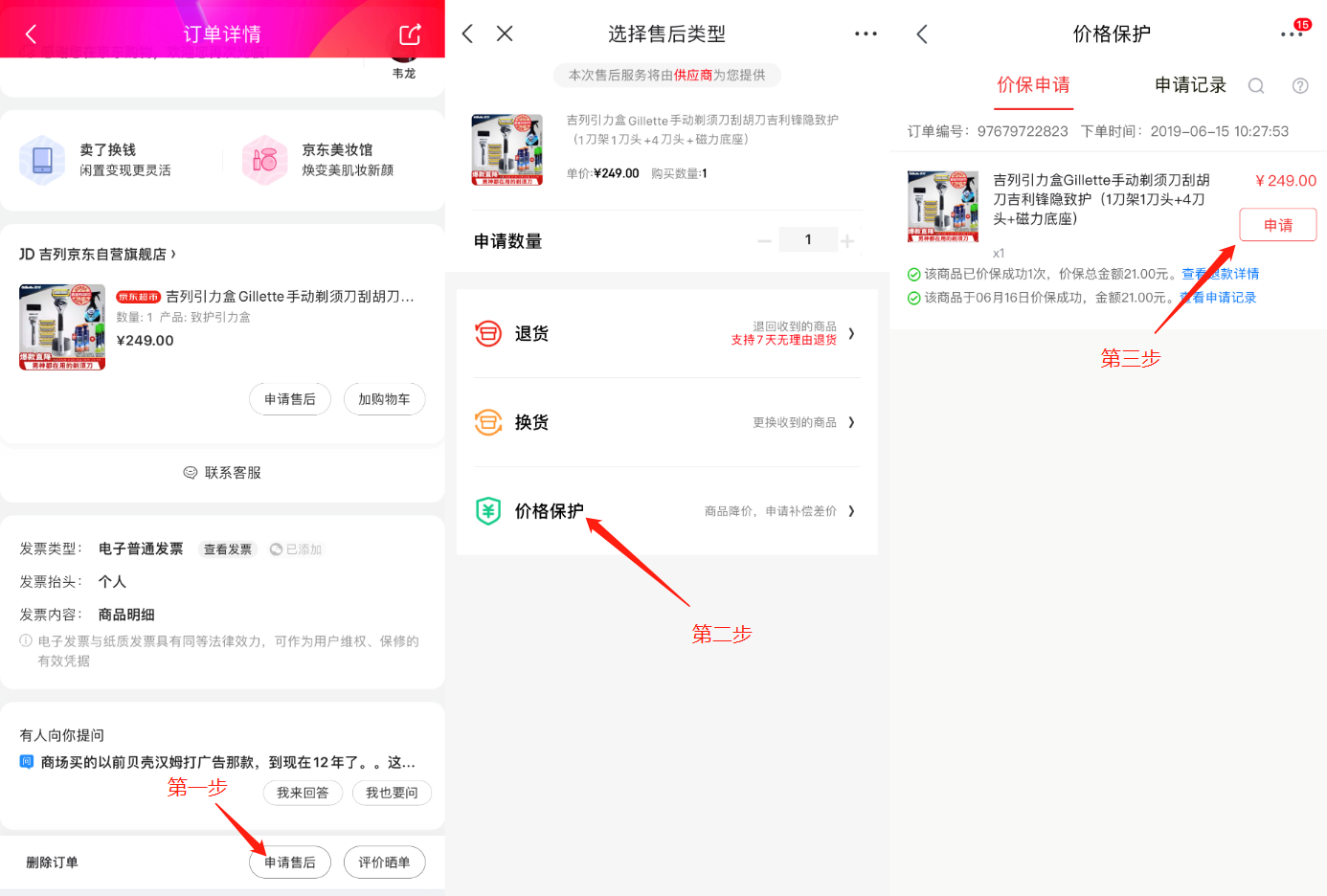The height and width of the screenshot is (896, 1327).
Task: Expand 退货 option chevron
Action: click(851, 333)
